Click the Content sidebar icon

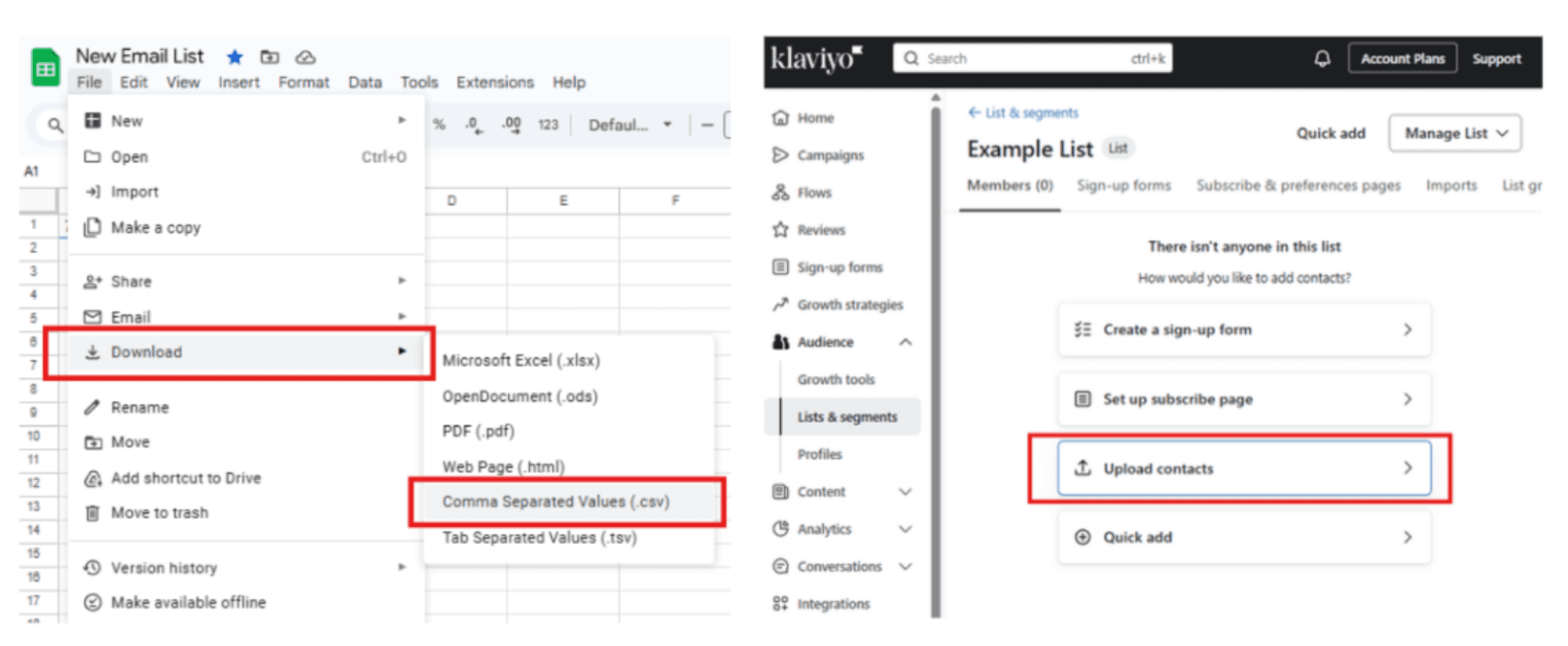[780, 492]
